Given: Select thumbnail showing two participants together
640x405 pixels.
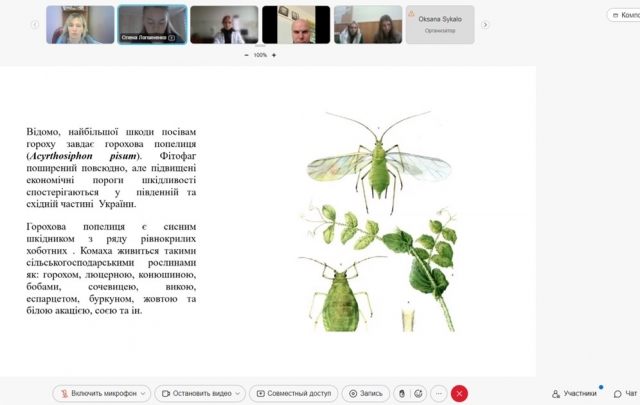Looking at the screenshot, I should tap(368, 24).
